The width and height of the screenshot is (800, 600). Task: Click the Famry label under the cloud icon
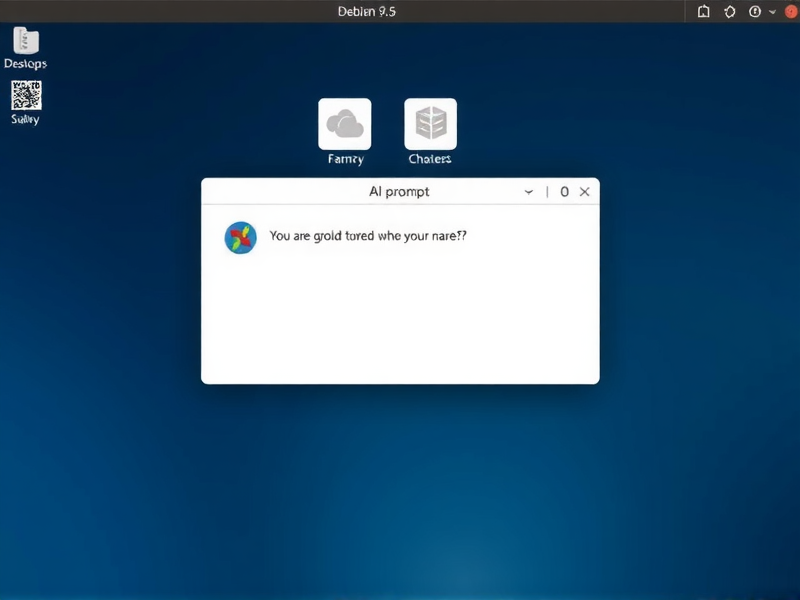(344, 158)
